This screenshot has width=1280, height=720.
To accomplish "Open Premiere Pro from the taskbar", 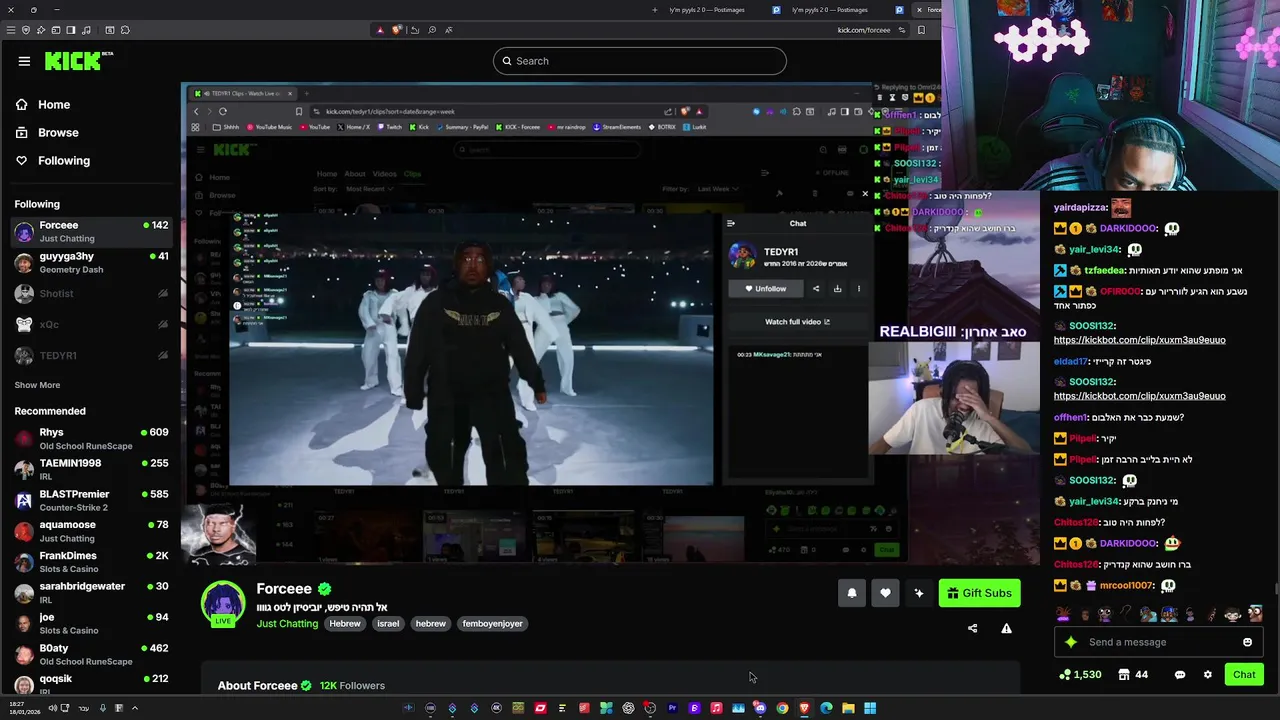I will click(x=672, y=708).
